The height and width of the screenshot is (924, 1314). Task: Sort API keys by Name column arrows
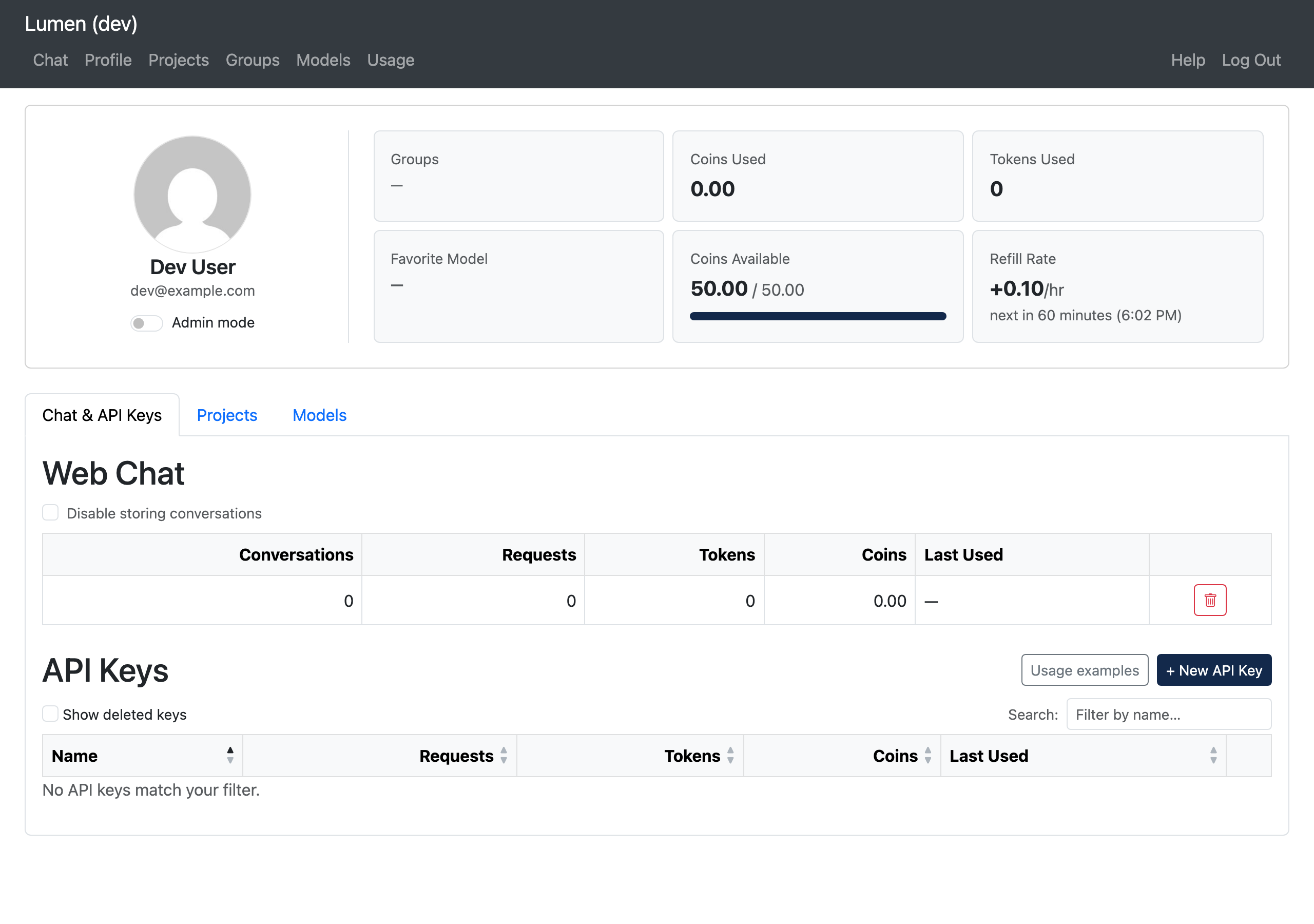click(230, 756)
